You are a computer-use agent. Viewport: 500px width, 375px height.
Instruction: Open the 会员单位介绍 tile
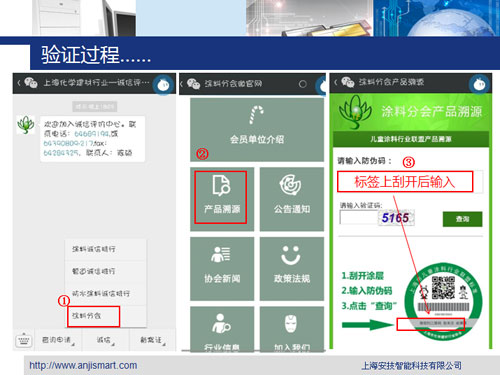[x=257, y=130]
